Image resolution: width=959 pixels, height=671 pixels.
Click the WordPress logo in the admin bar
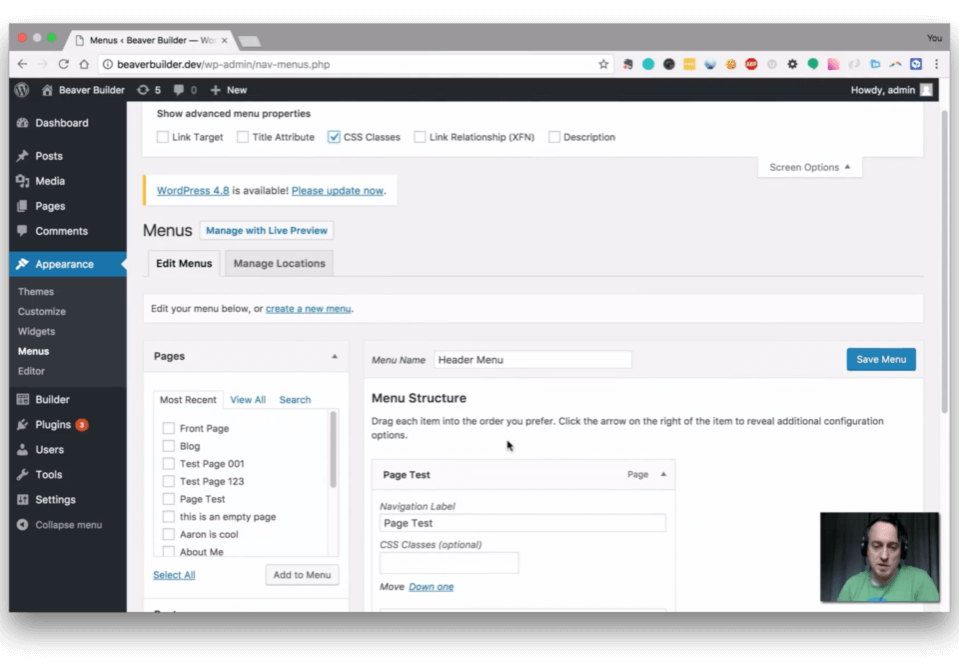tap(21, 89)
